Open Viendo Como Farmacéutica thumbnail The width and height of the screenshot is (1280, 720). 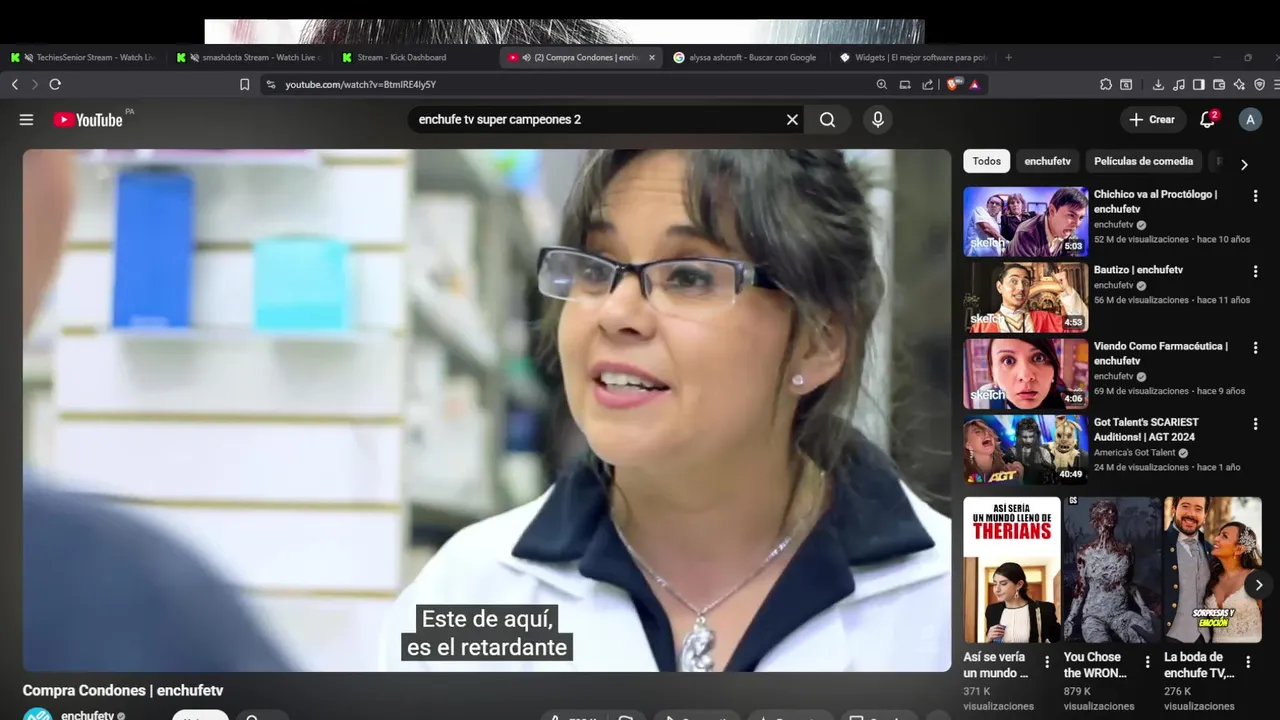pos(1025,373)
